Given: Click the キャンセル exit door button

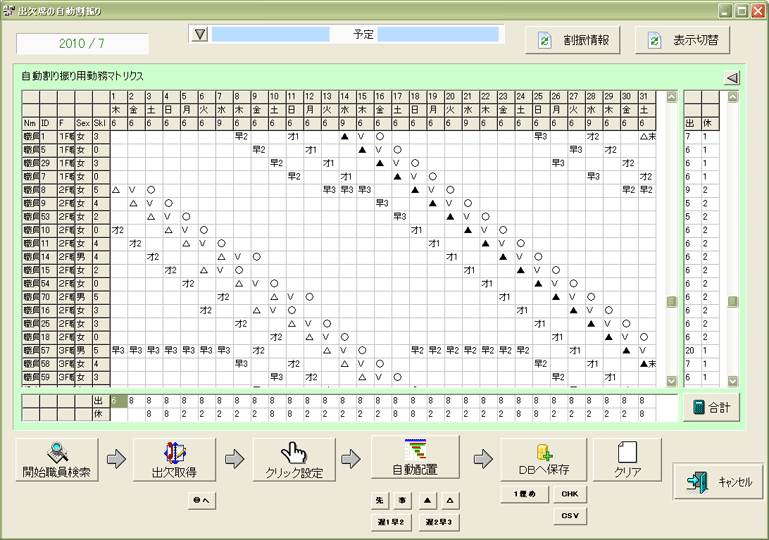Looking at the screenshot, I should point(718,482).
